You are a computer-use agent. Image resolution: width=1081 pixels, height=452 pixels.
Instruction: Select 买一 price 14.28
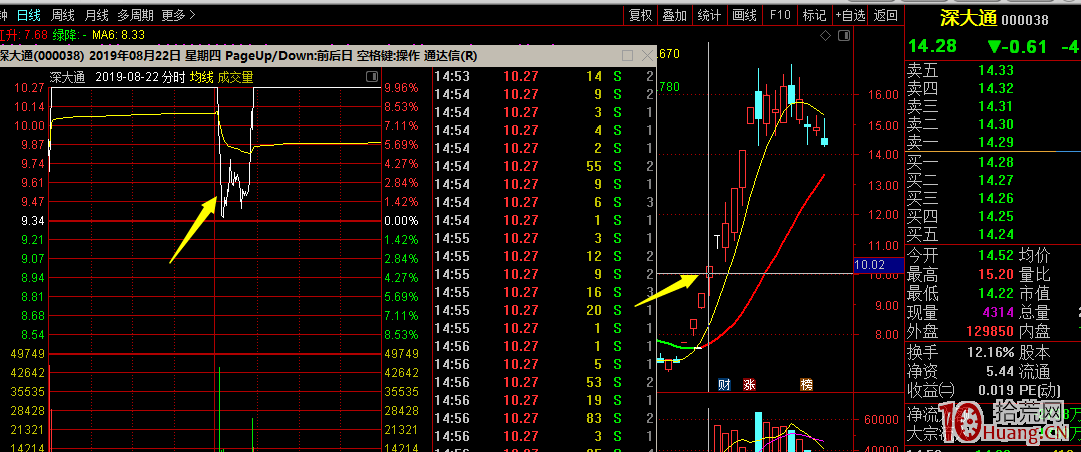tap(996, 162)
